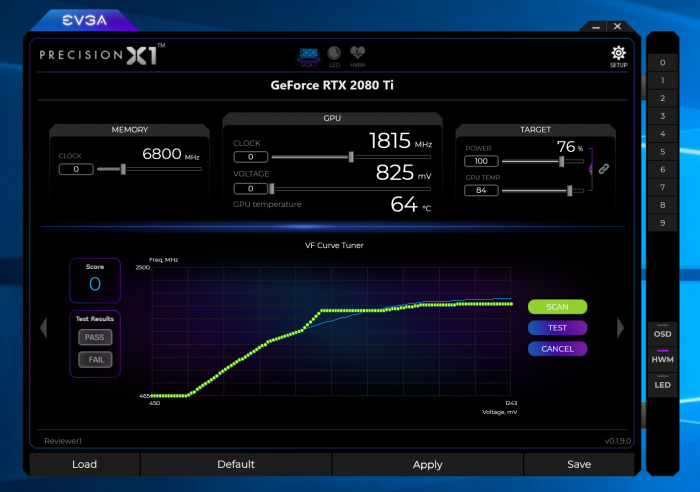Click the Load button
Viewport: 700px width, 492px height.
tap(84, 464)
